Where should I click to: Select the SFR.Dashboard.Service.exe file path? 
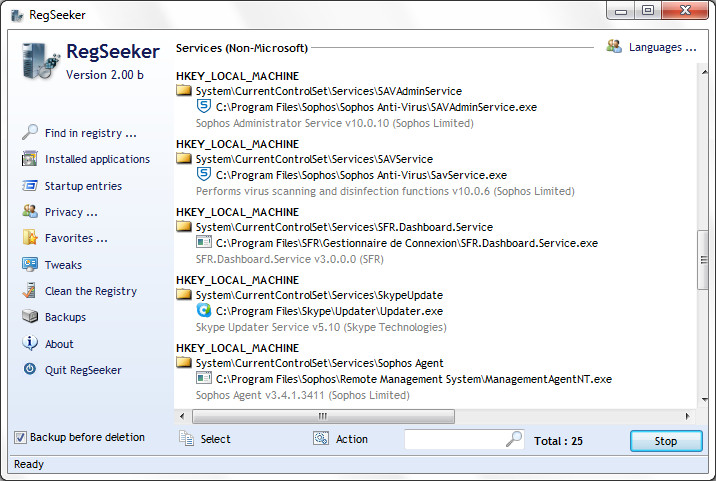[x=407, y=243]
